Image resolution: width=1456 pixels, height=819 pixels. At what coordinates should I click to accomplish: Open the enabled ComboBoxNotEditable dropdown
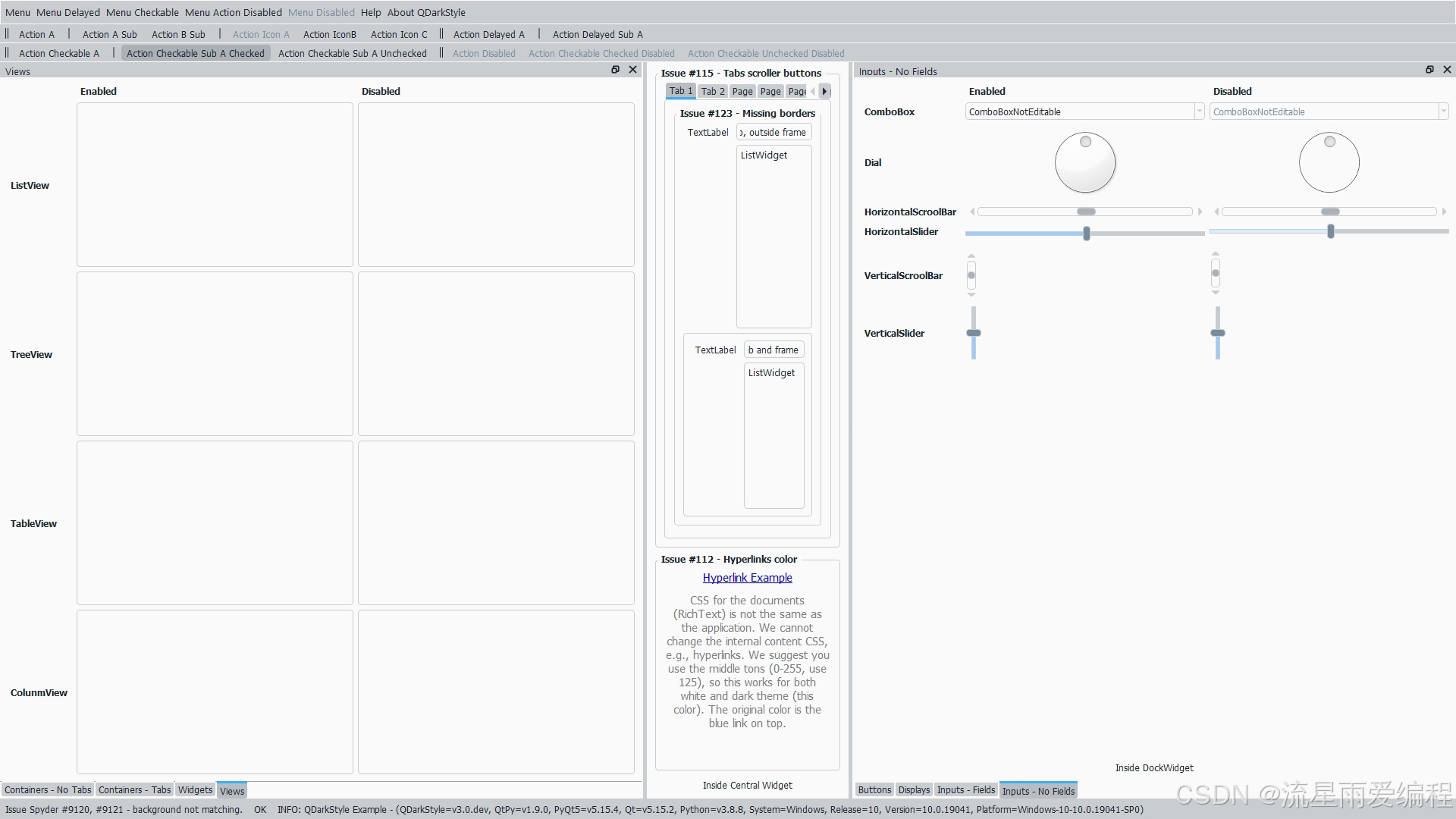tap(1199, 111)
